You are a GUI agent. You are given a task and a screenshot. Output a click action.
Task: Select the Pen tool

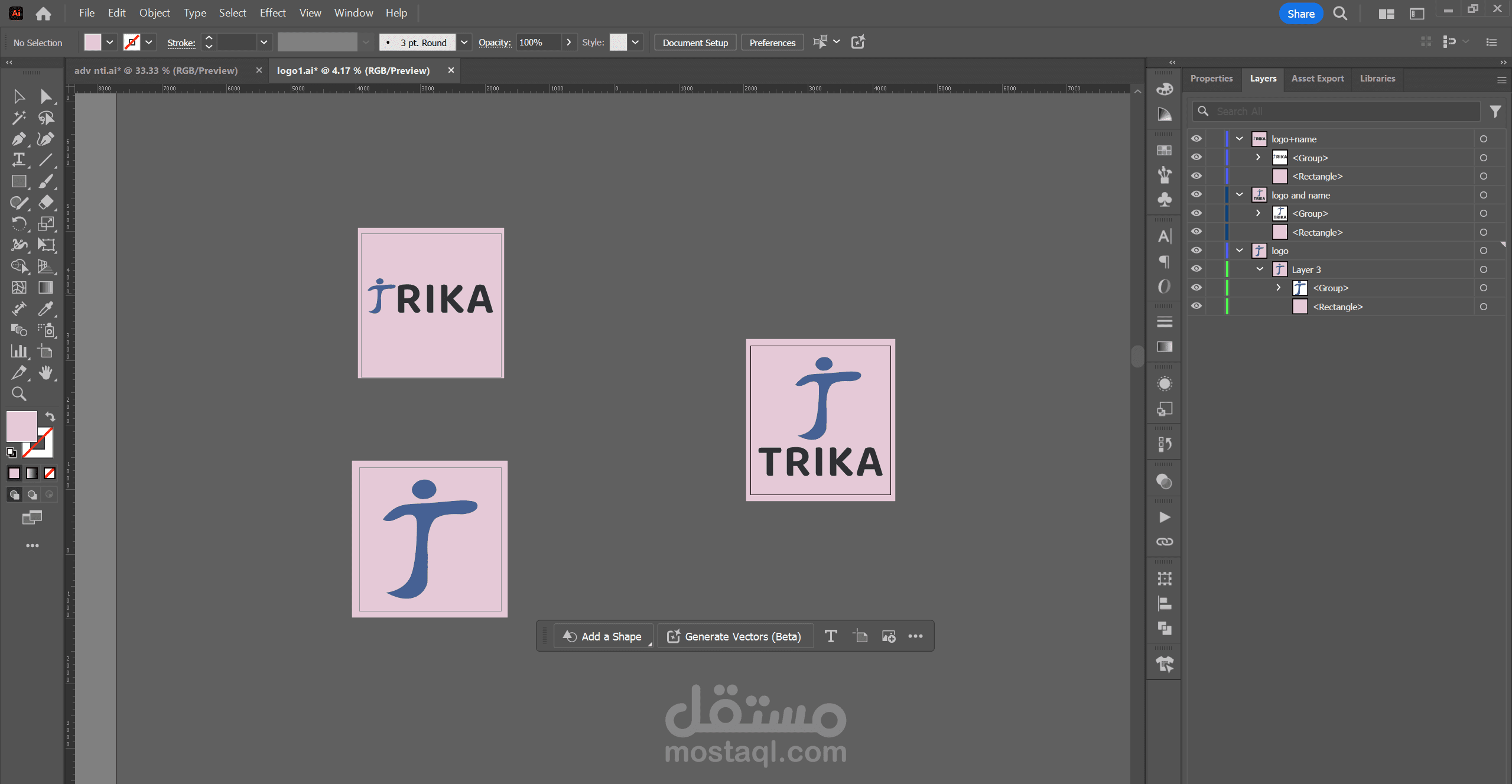pyautogui.click(x=18, y=139)
